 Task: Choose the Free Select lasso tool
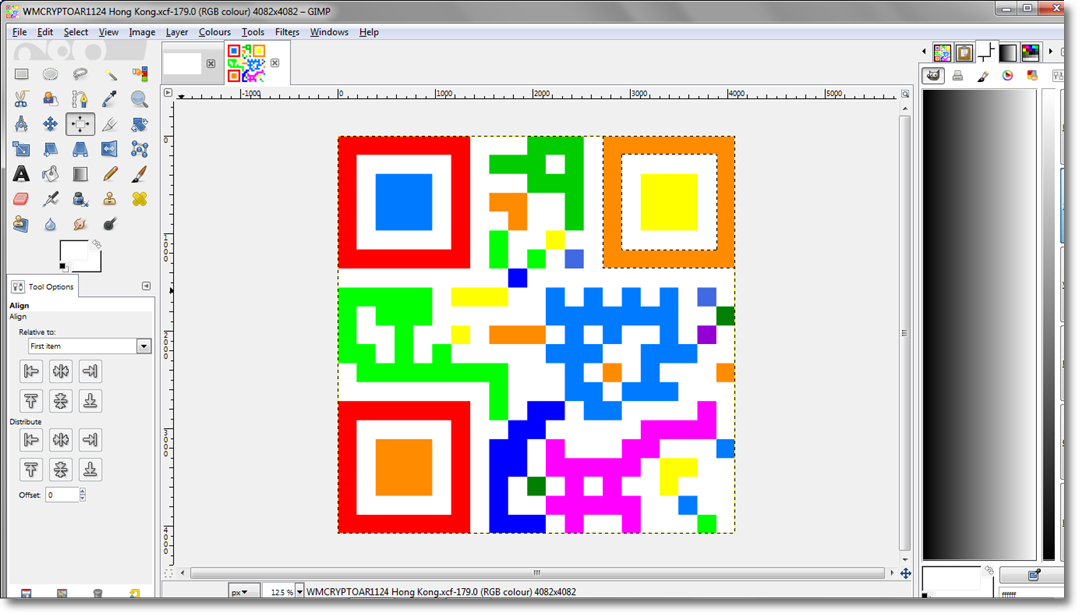80,74
